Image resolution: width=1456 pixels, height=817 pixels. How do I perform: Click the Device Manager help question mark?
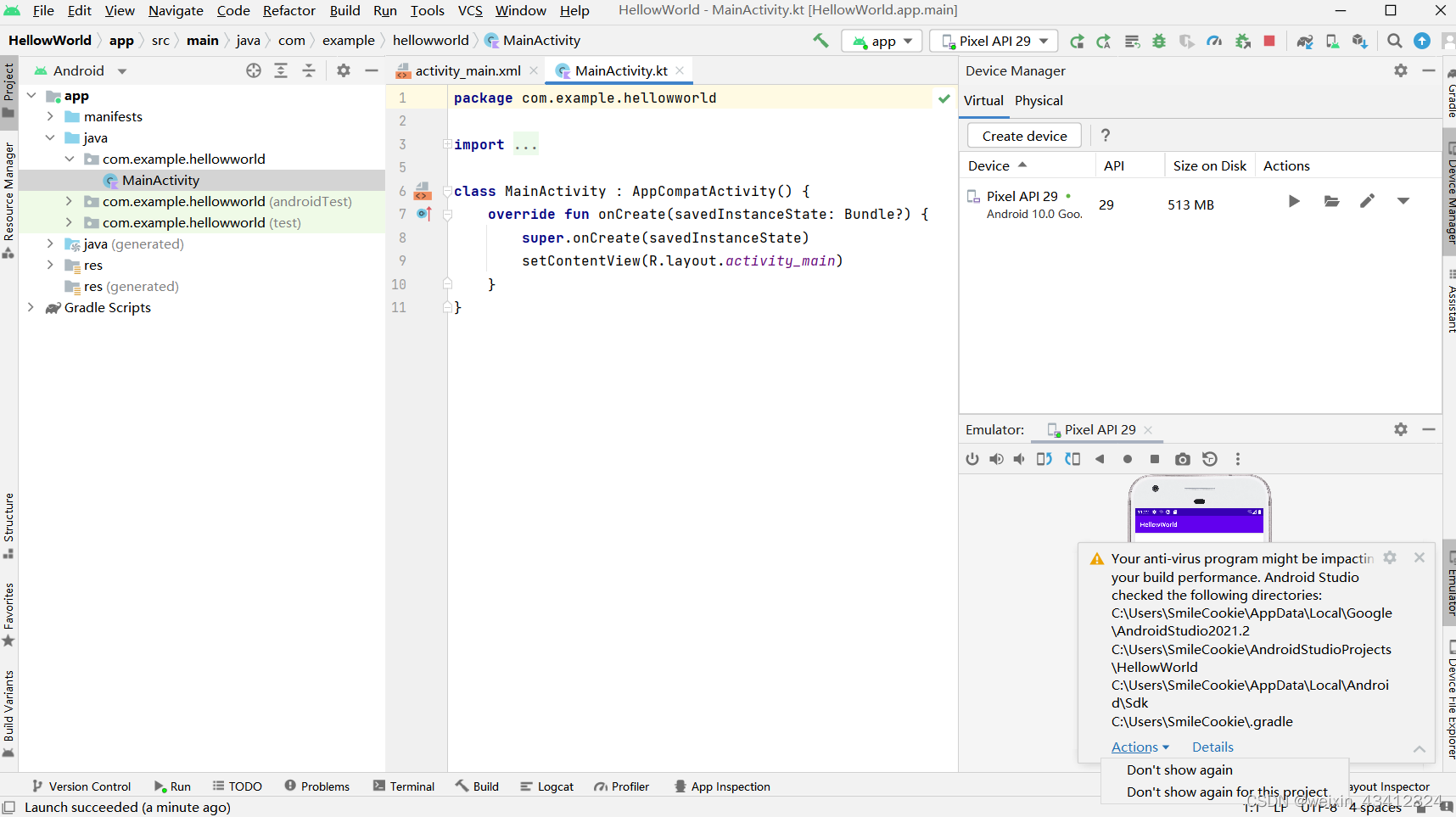1105,135
